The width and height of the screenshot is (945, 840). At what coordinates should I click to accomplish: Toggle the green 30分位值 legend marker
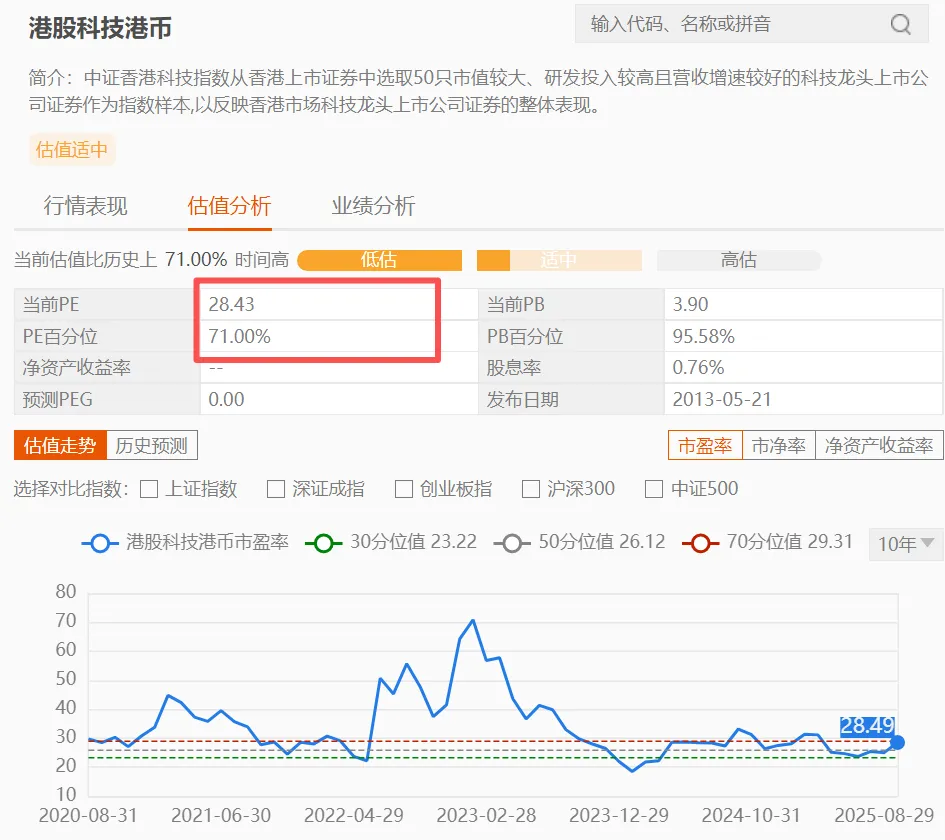point(323,543)
